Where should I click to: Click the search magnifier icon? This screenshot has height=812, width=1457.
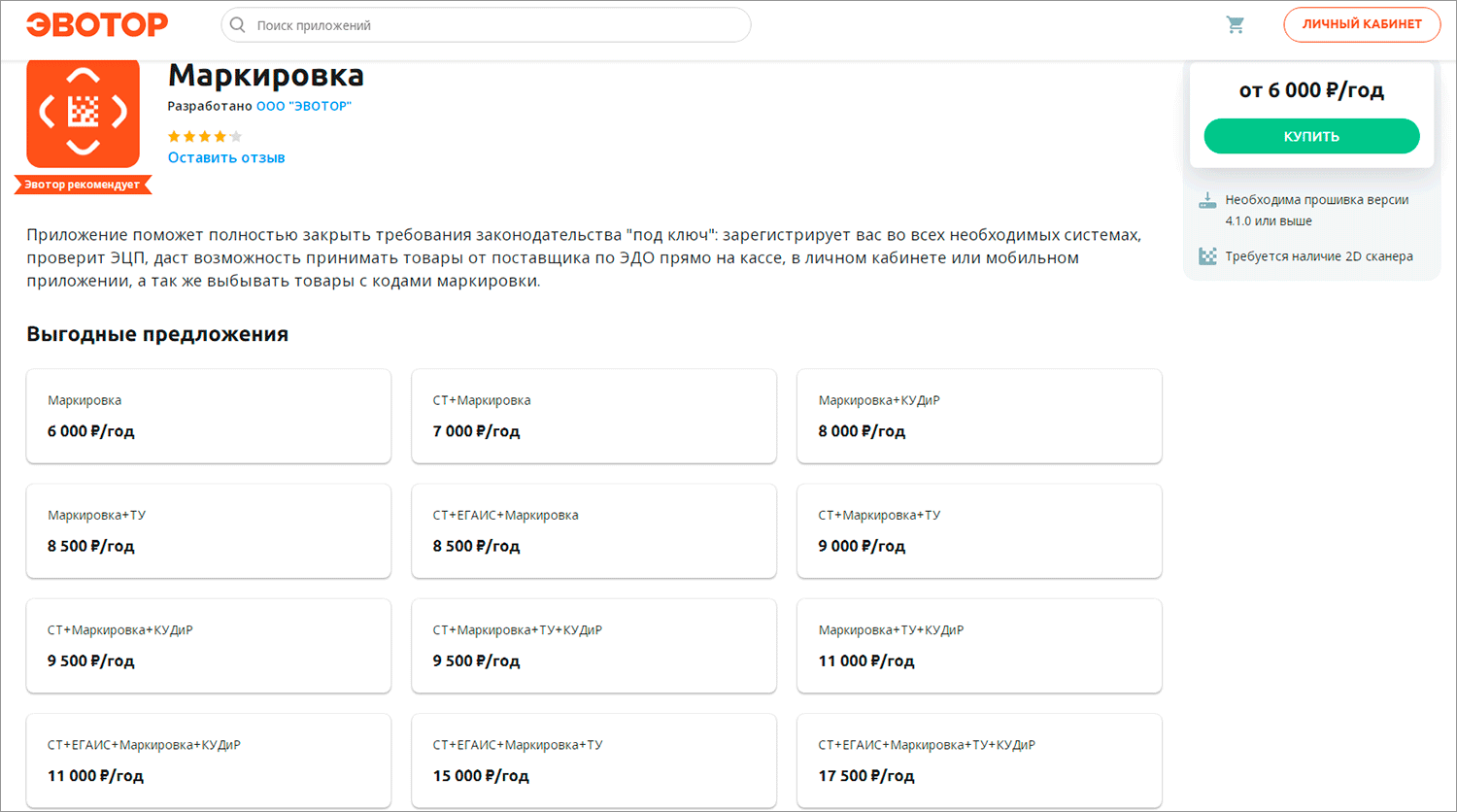coord(238,25)
